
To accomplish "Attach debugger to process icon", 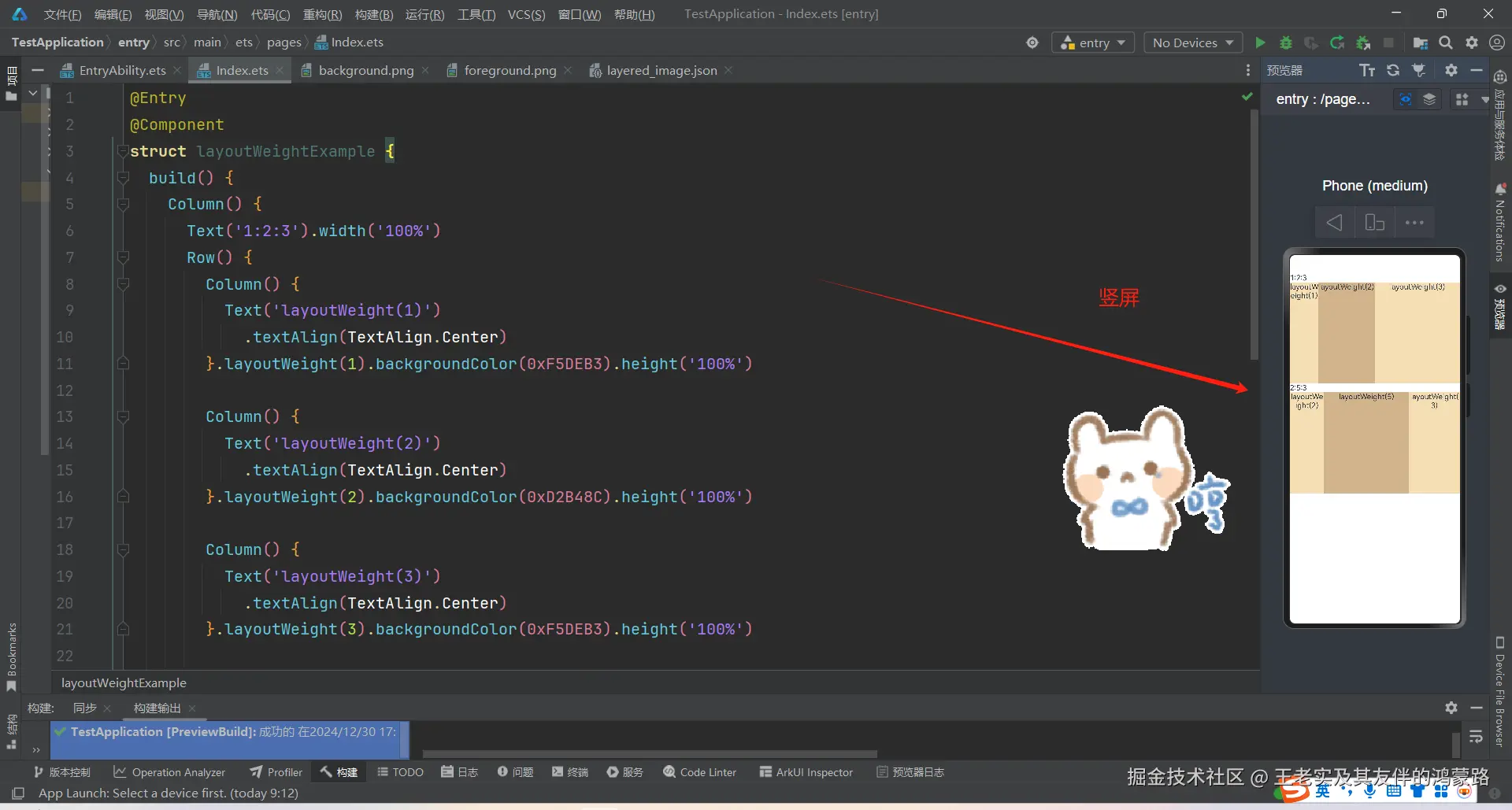I will tap(1363, 43).
